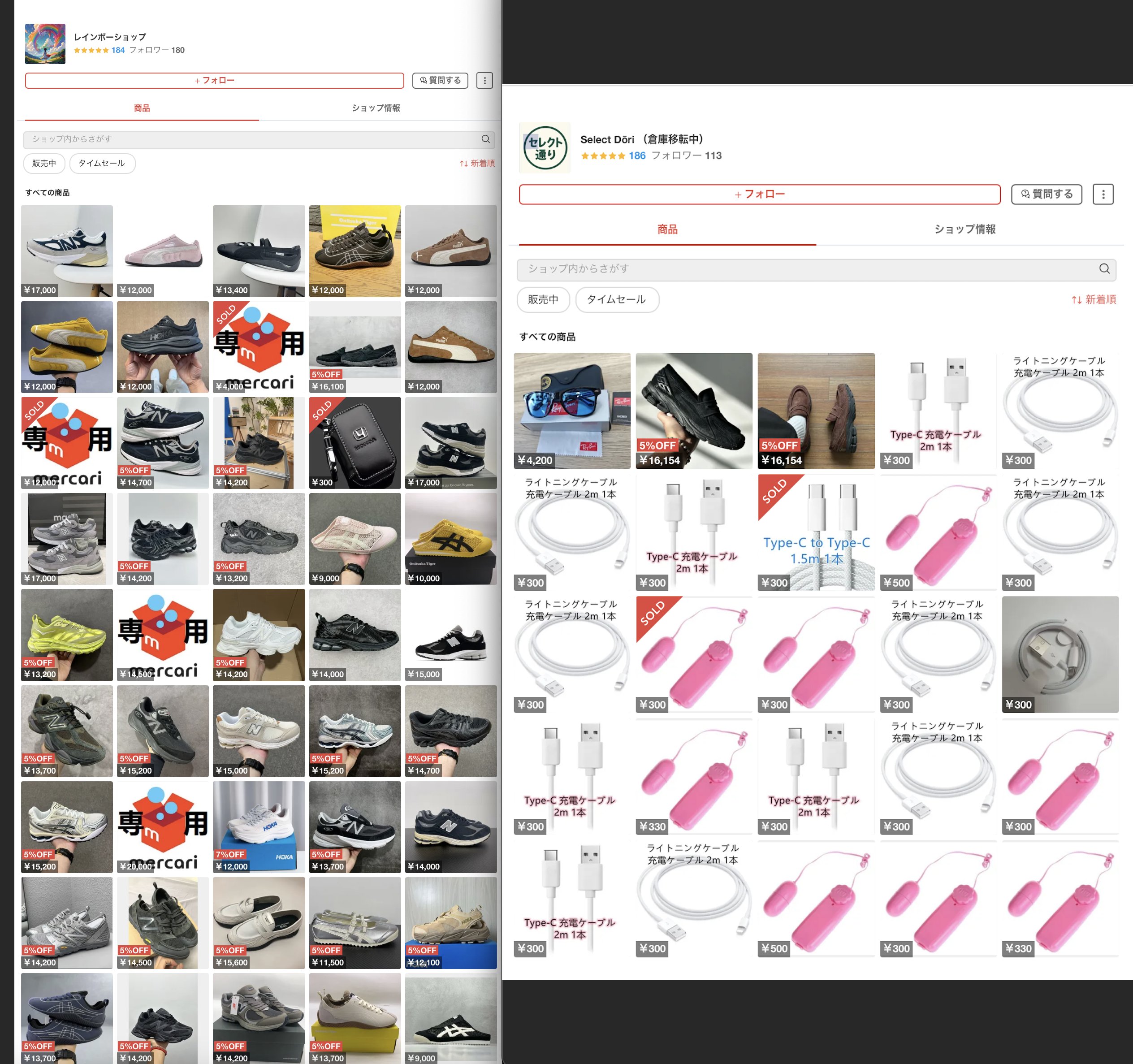Viewport: 1133px width, 1064px height.
Task: Click the レインボーショップ rainbow avatar image
Action: (45, 44)
